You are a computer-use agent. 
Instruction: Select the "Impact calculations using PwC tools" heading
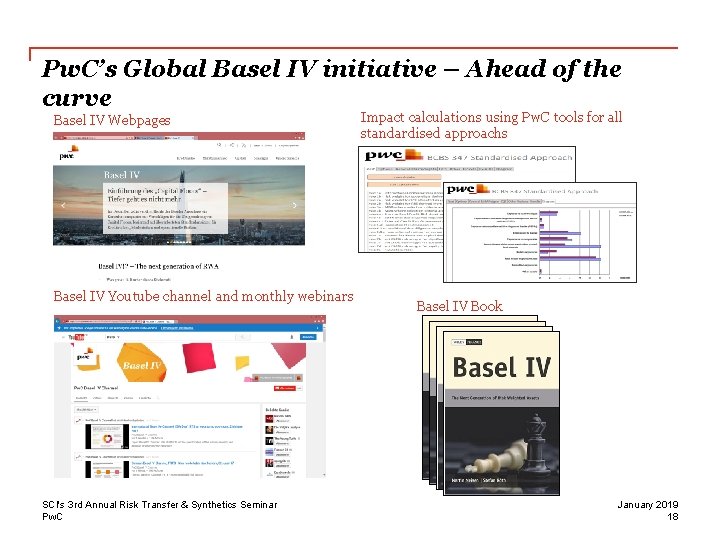coord(491,125)
